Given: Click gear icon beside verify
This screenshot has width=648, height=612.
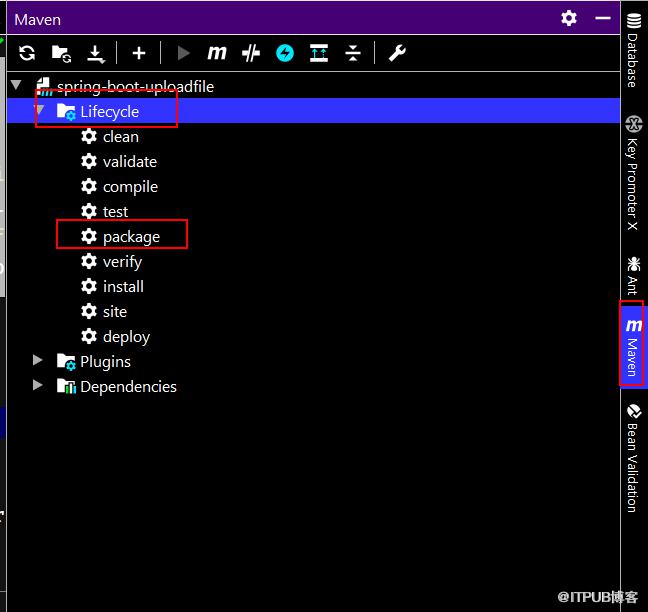Looking at the screenshot, I should pyautogui.click(x=89, y=261).
